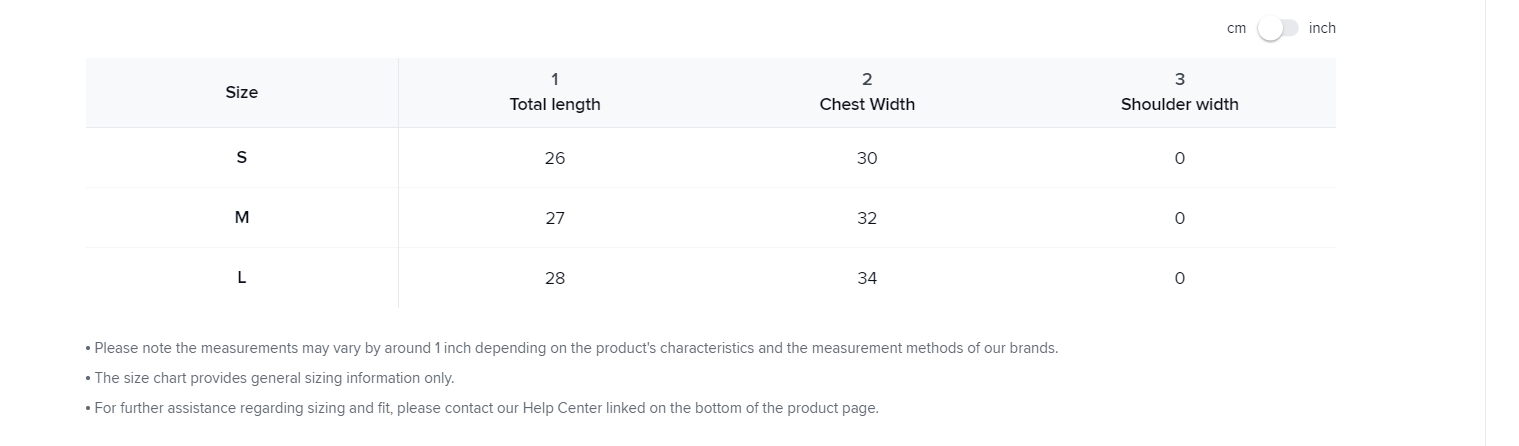Select the M size row label
1519x446 pixels.
[x=242, y=217]
